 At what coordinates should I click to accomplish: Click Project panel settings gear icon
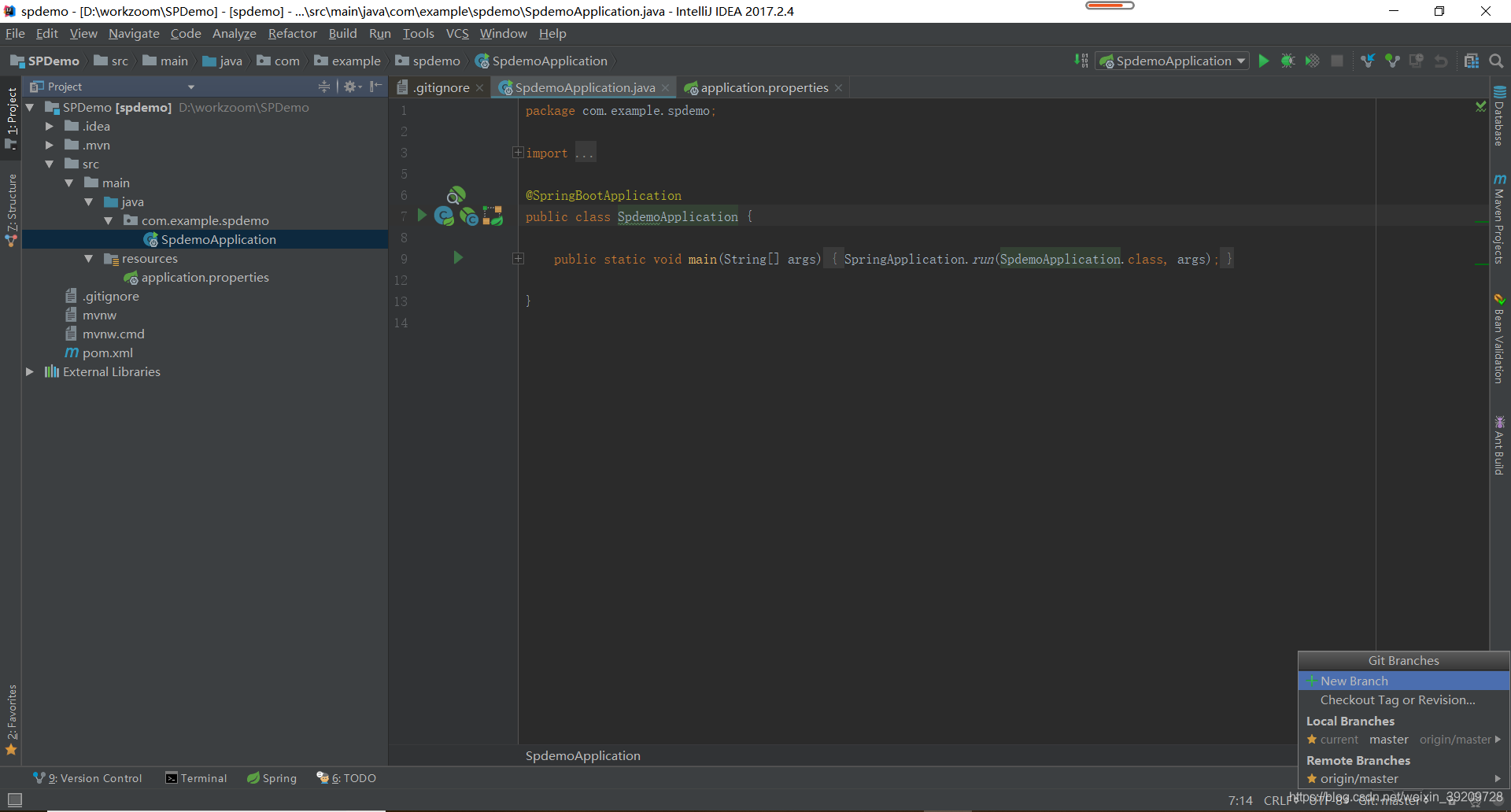(351, 87)
